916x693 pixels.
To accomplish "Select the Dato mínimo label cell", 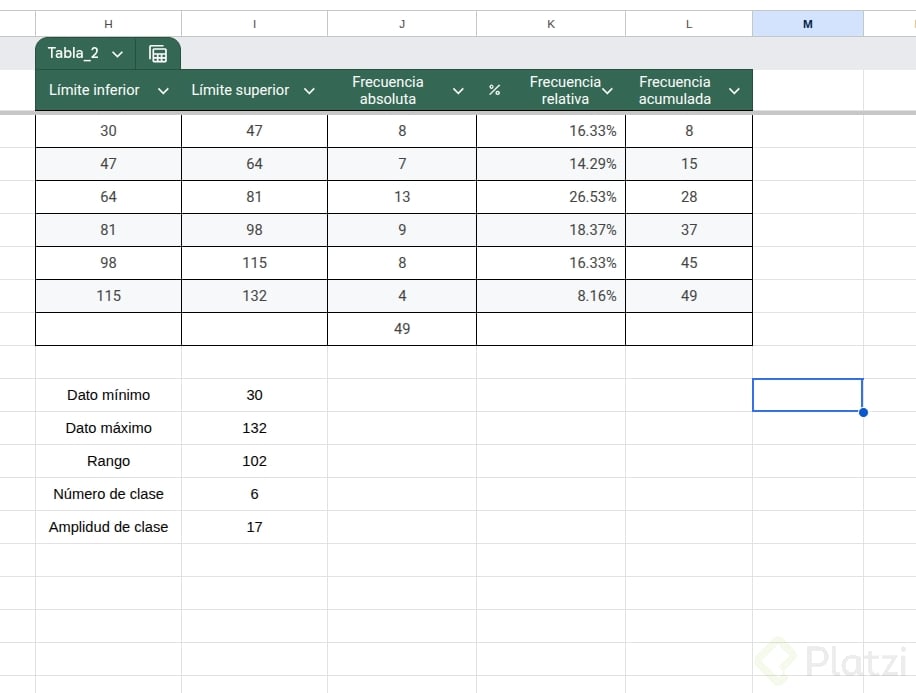I will coord(109,395).
